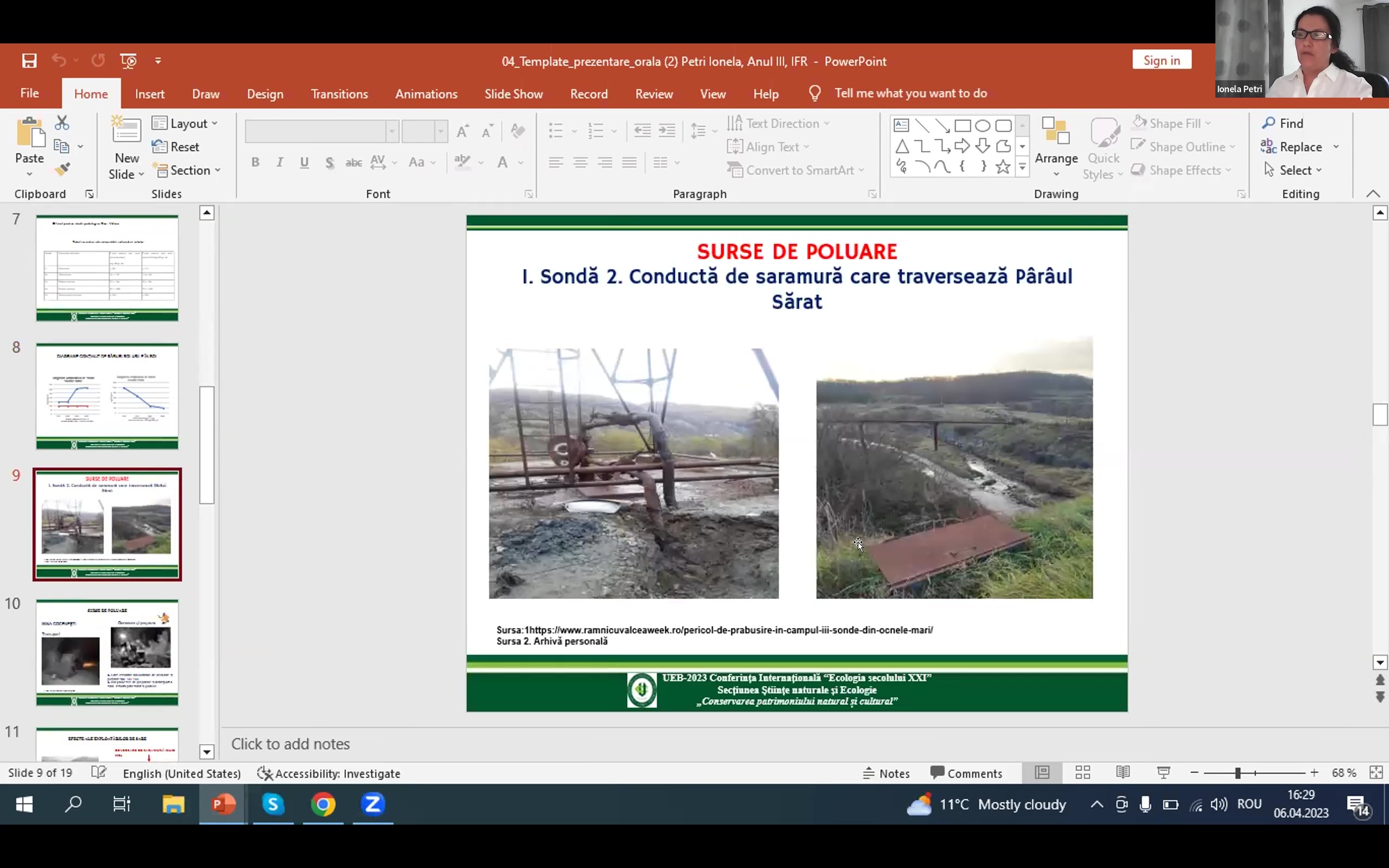1389x868 pixels.
Task: Click the zoom slider handle
Action: tap(1238, 773)
